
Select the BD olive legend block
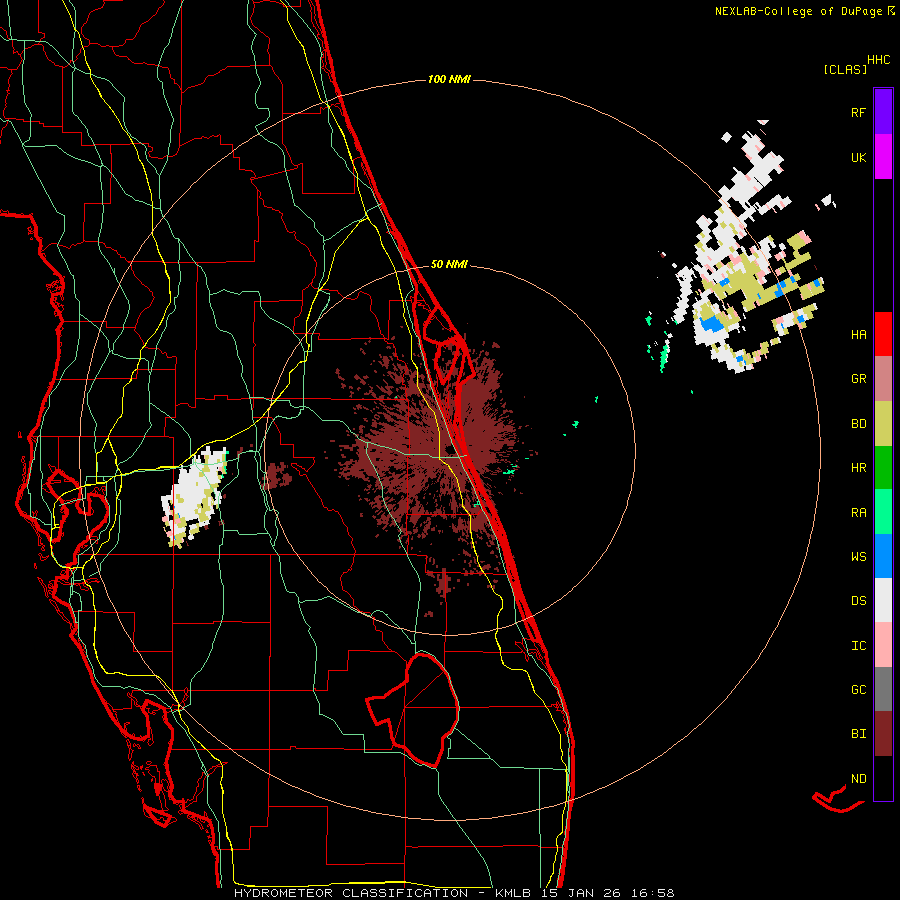(x=883, y=424)
